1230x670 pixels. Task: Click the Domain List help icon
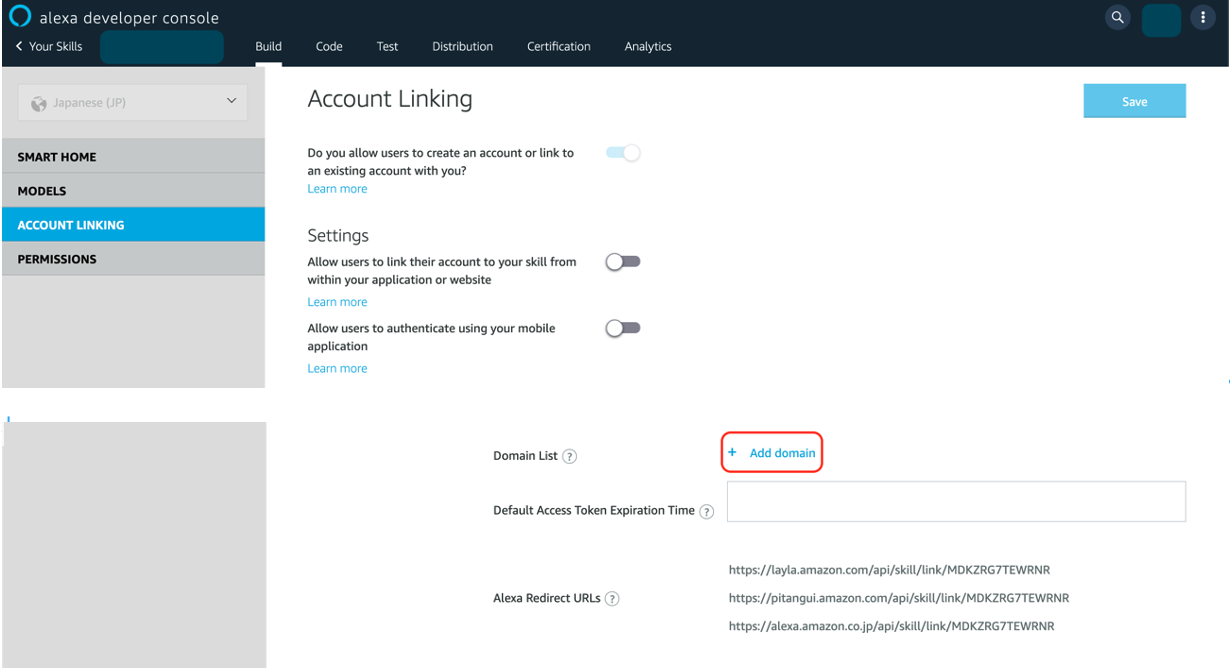570,456
